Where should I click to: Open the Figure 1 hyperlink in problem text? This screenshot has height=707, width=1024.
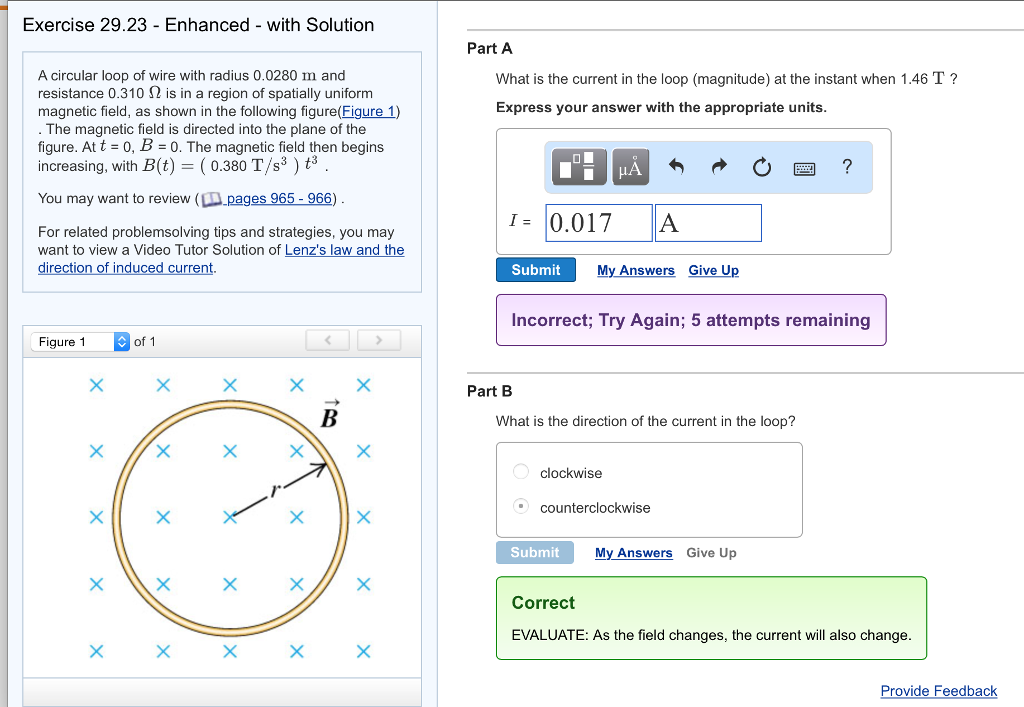click(x=369, y=110)
